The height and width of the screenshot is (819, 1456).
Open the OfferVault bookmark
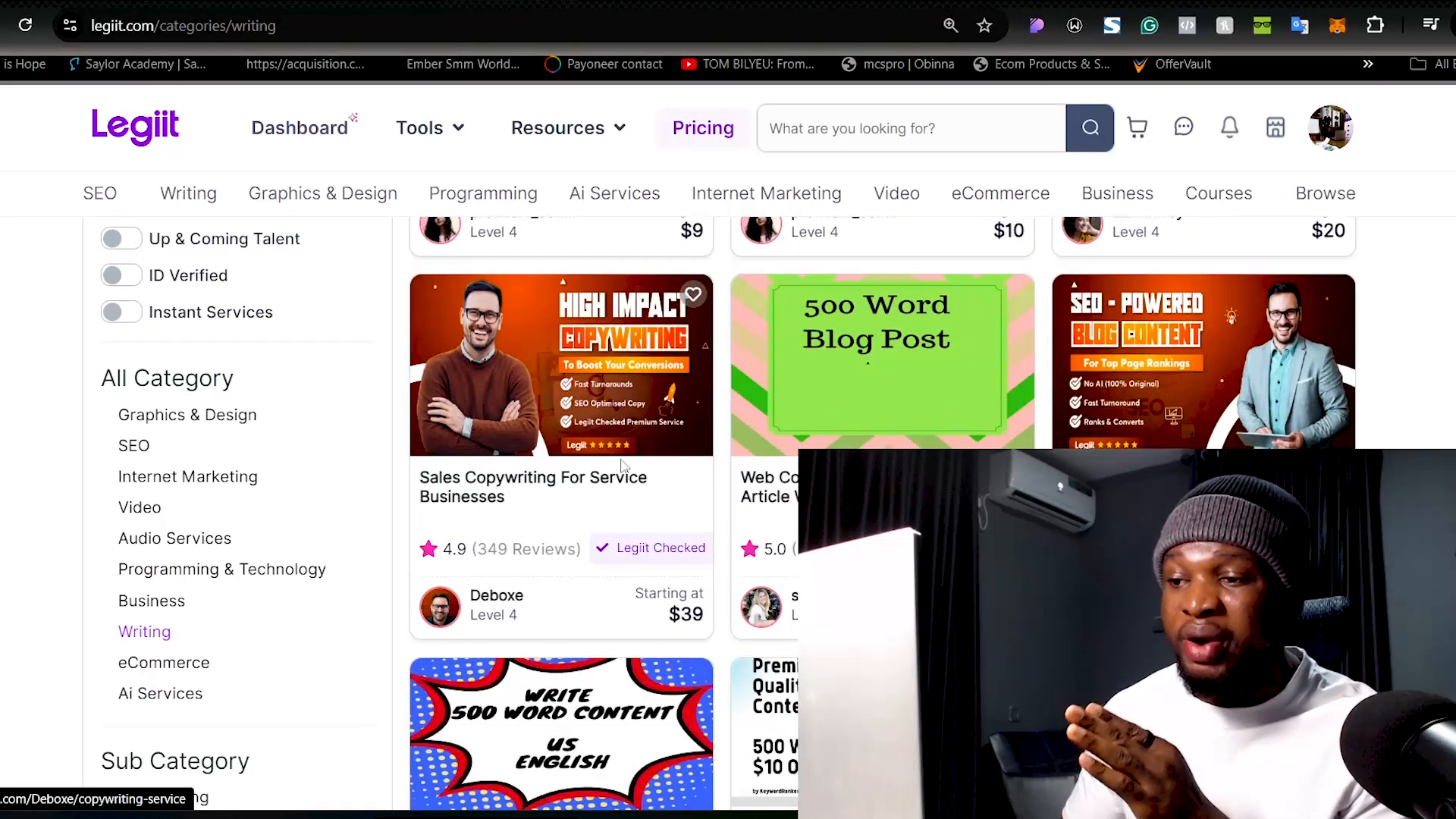click(1172, 64)
